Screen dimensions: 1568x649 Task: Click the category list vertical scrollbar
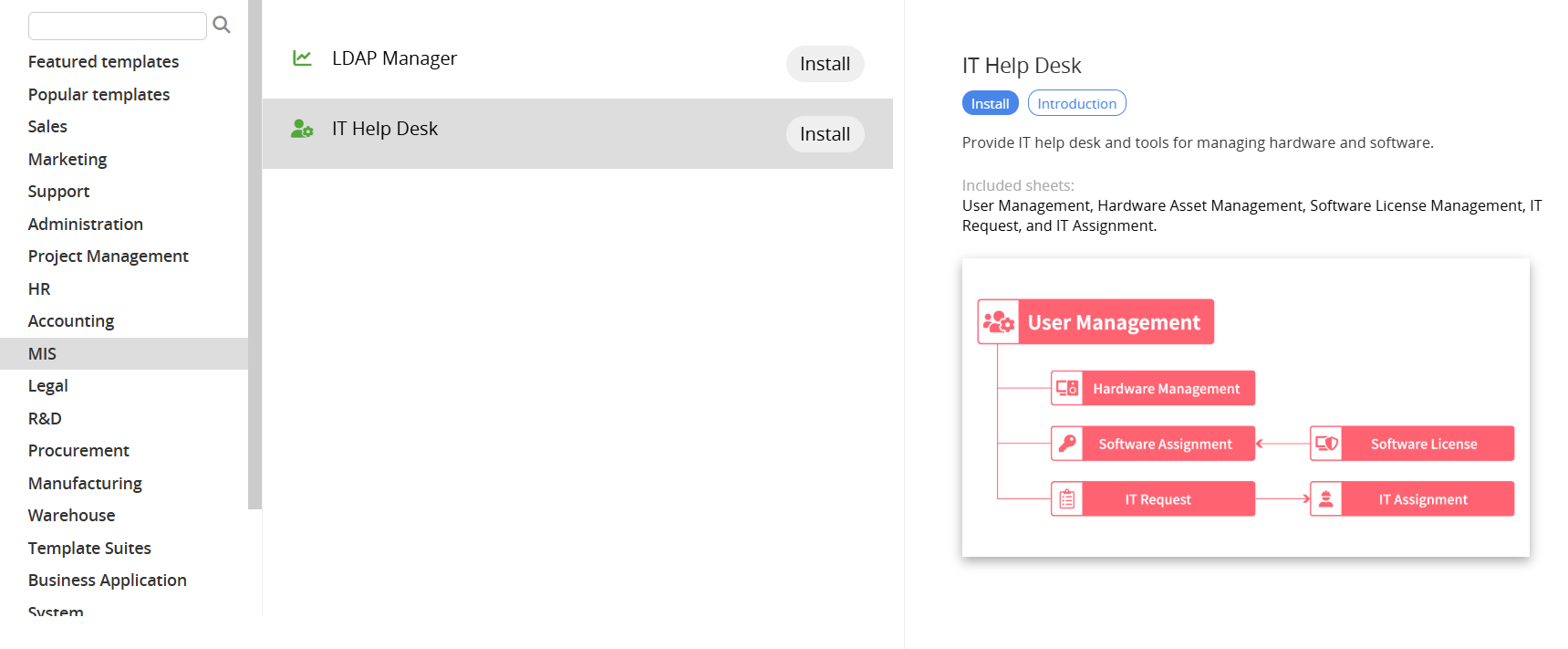[254, 256]
